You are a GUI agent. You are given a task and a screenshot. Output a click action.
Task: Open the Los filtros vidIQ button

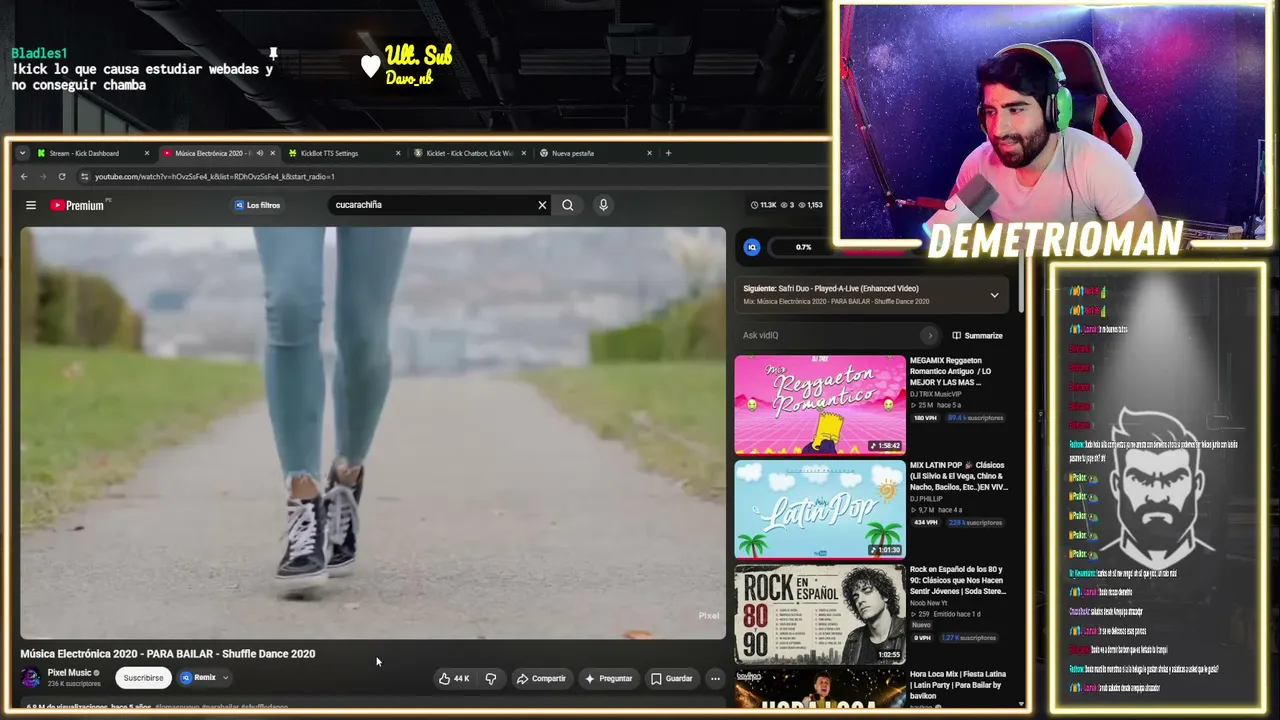(x=257, y=205)
